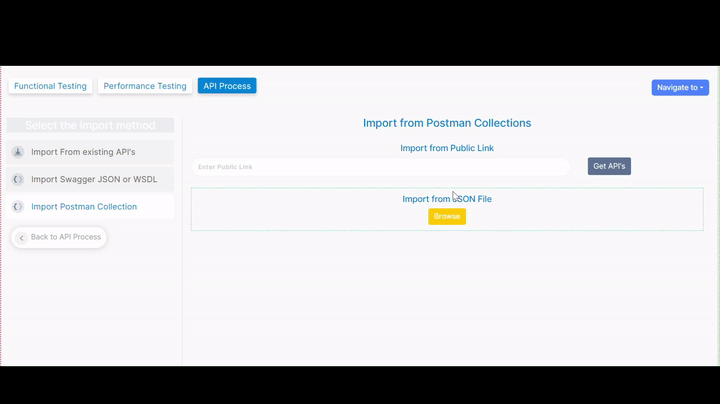Select the API Process tab
This screenshot has width=720, height=404.
227,86
